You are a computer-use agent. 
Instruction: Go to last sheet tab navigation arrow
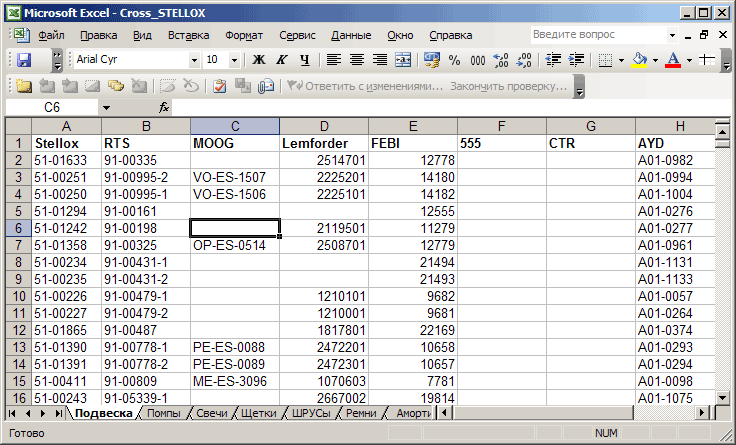pyautogui.click(x=59, y=414)
